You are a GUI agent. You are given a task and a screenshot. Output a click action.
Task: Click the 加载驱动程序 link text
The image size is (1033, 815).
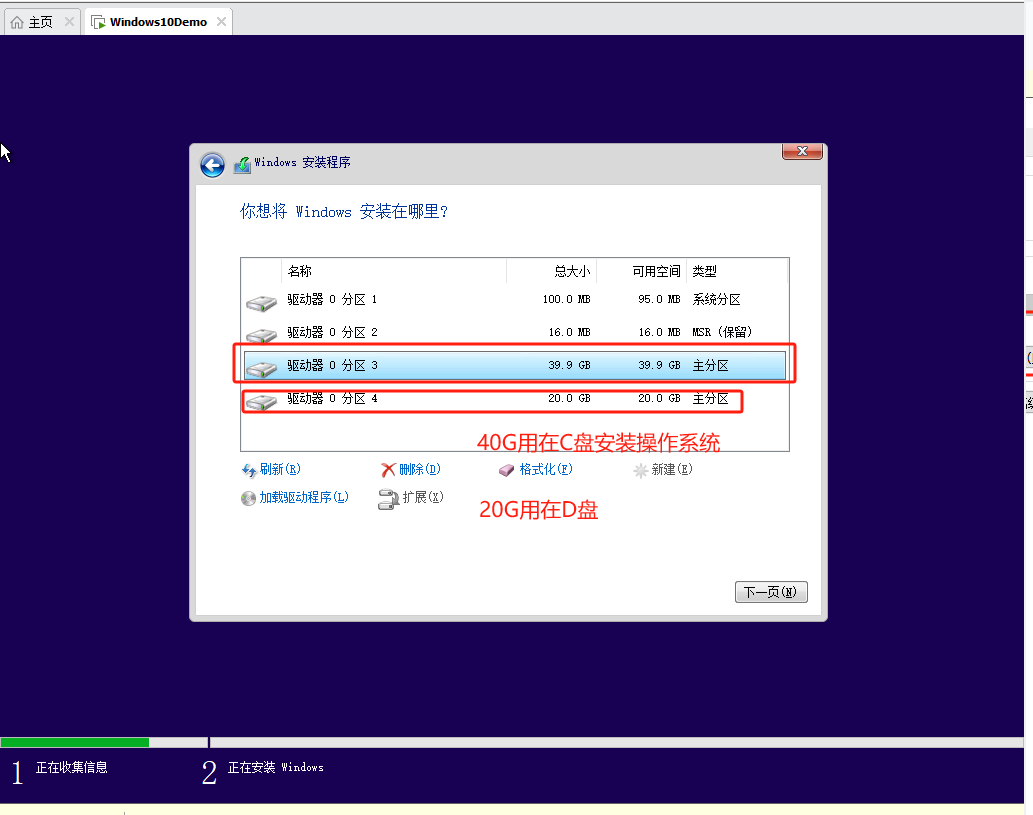[304, 498]
